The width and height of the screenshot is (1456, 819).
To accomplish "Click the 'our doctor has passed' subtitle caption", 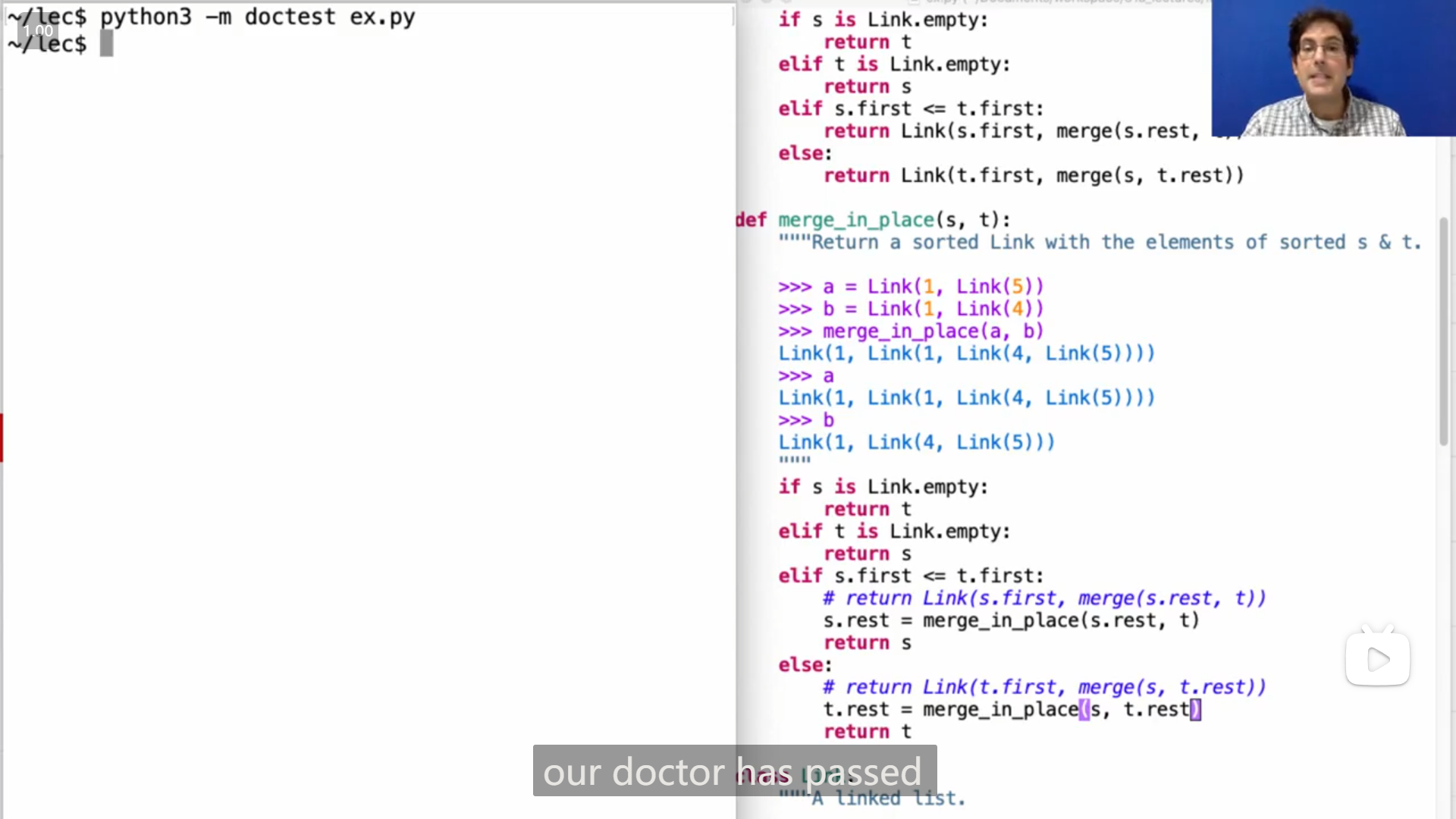I will (734, 771).
